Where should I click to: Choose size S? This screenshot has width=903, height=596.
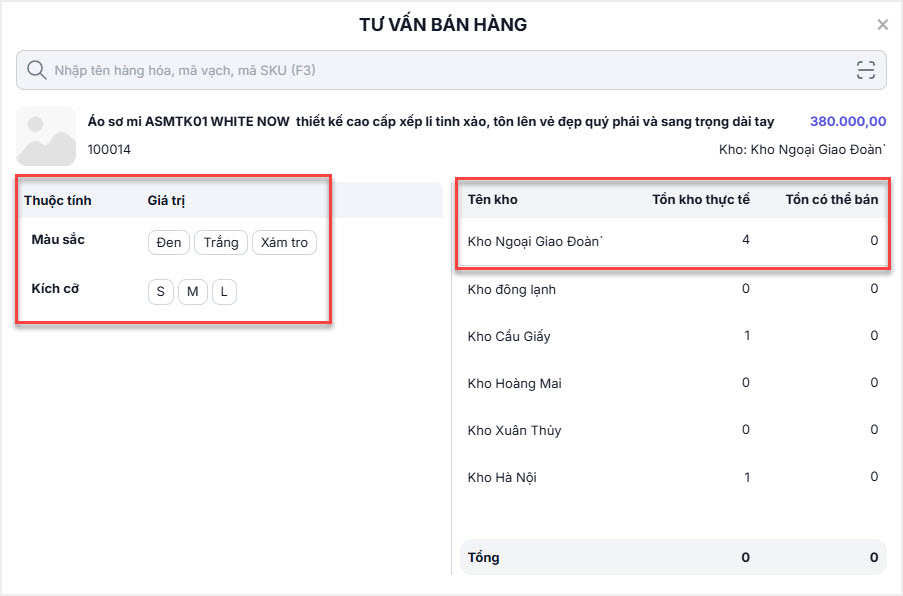[x=160, y=292]
